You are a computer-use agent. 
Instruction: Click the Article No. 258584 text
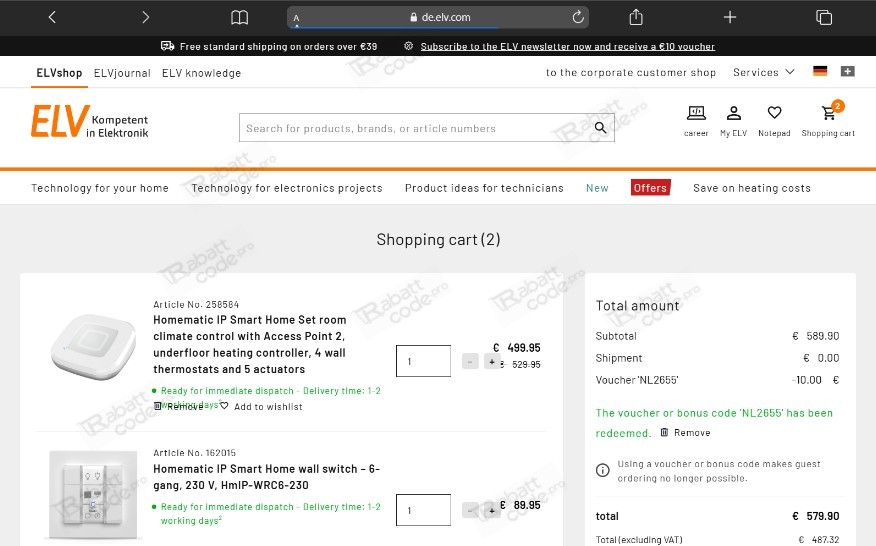click(196, 305)
